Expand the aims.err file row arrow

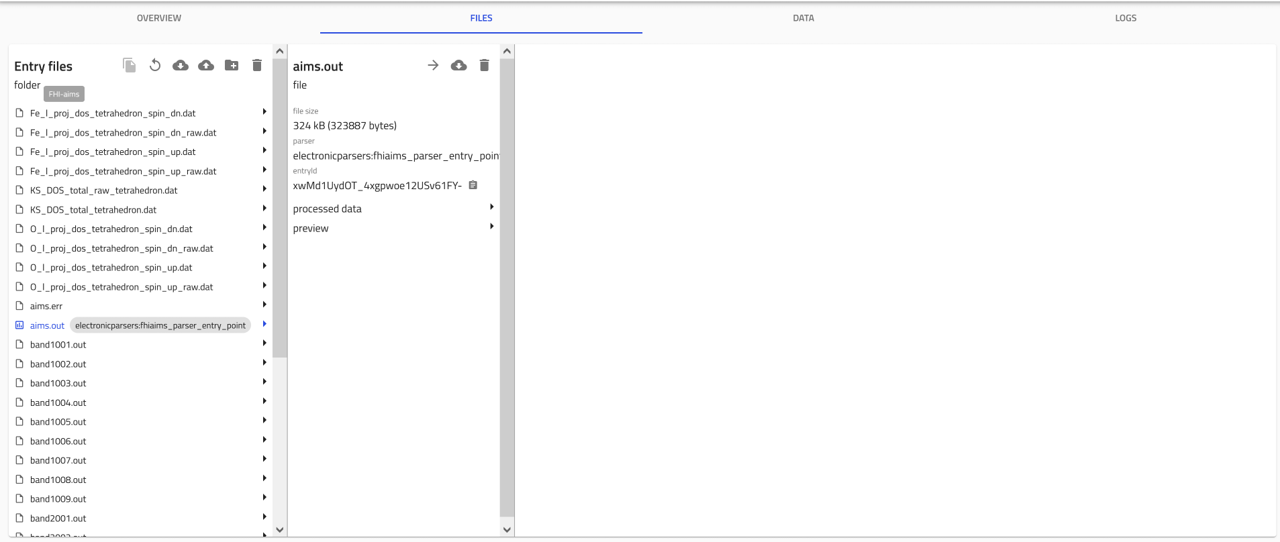click(x=264, y=305)
